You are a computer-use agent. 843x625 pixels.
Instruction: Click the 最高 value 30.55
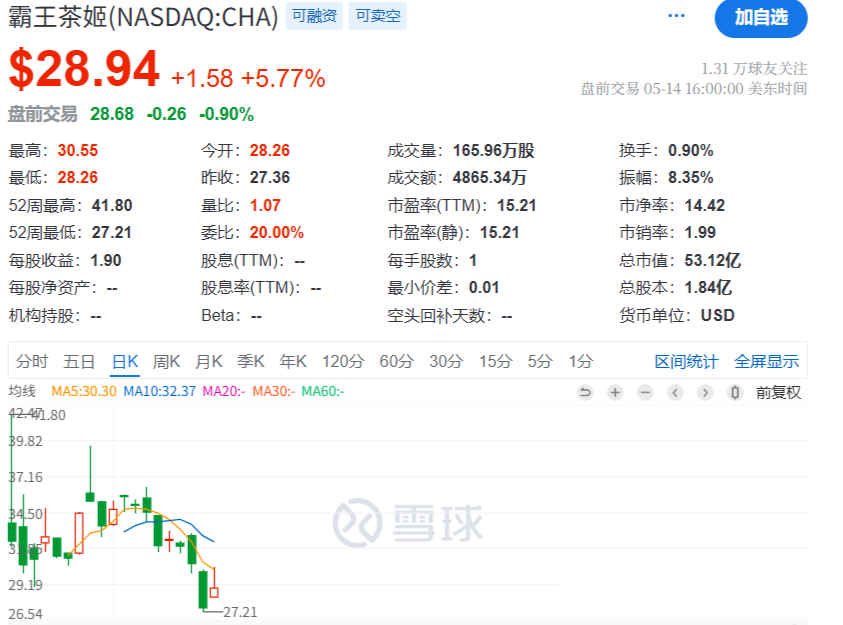[x=78, y=150]
